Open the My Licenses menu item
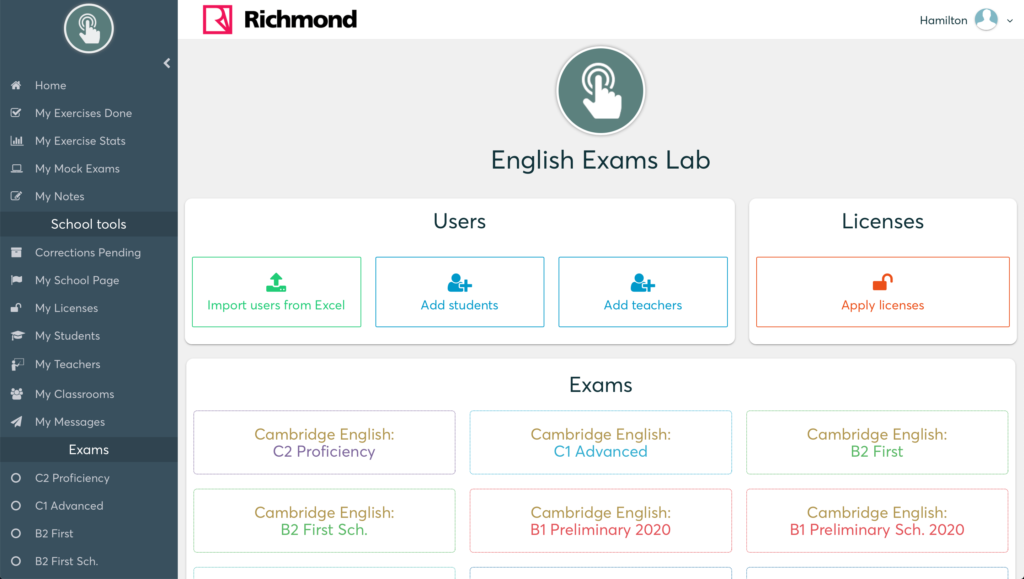Image resolution: width=1024 pixels, height=579 pixels. coord(66,308)
